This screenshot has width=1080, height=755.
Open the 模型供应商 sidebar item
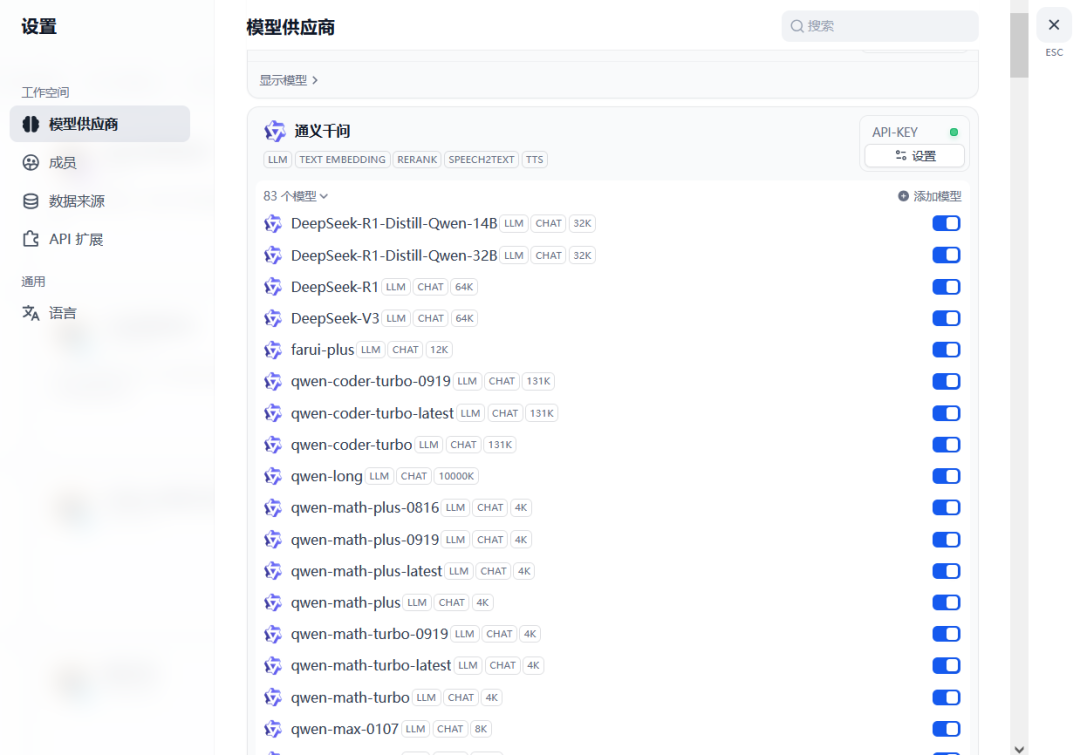click(100, 124)
